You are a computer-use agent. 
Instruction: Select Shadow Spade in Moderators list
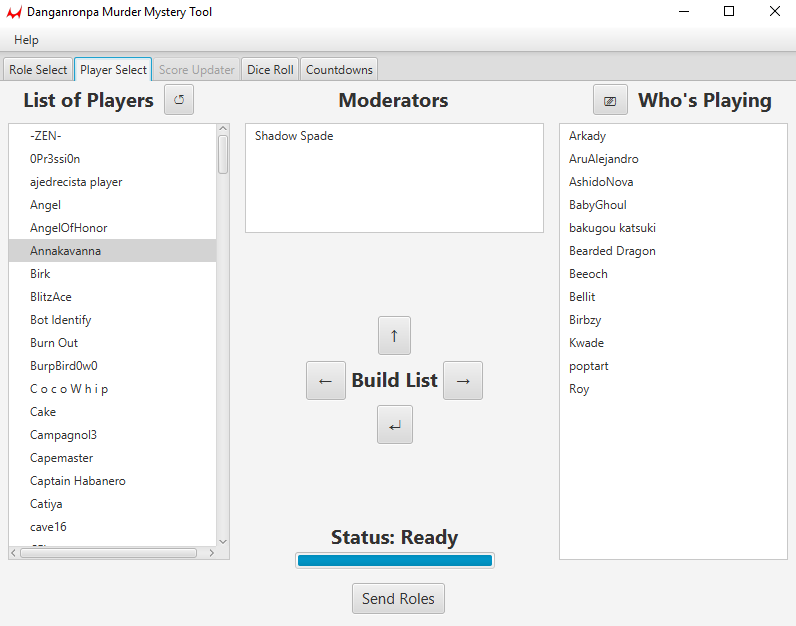[x=394, y=136]
